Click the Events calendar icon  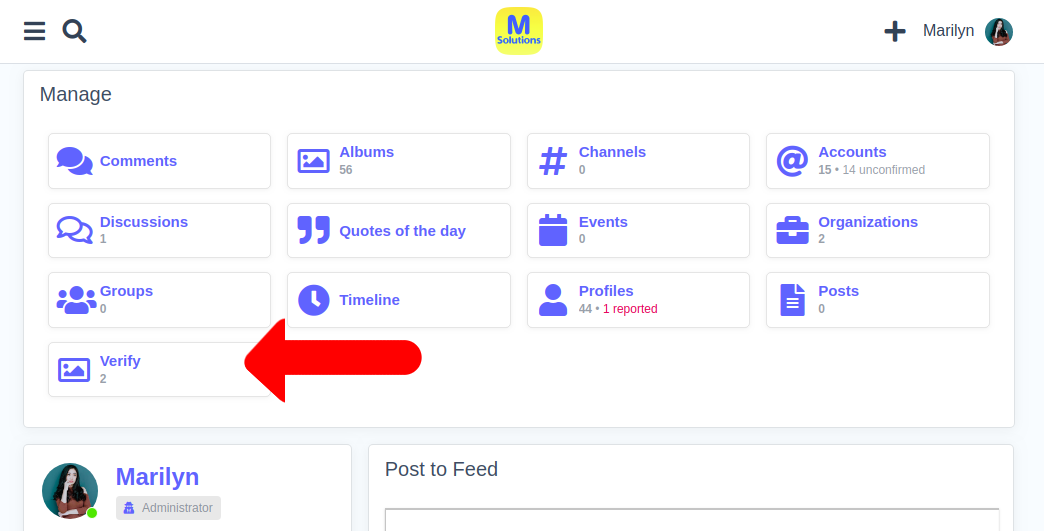point(553,230)
